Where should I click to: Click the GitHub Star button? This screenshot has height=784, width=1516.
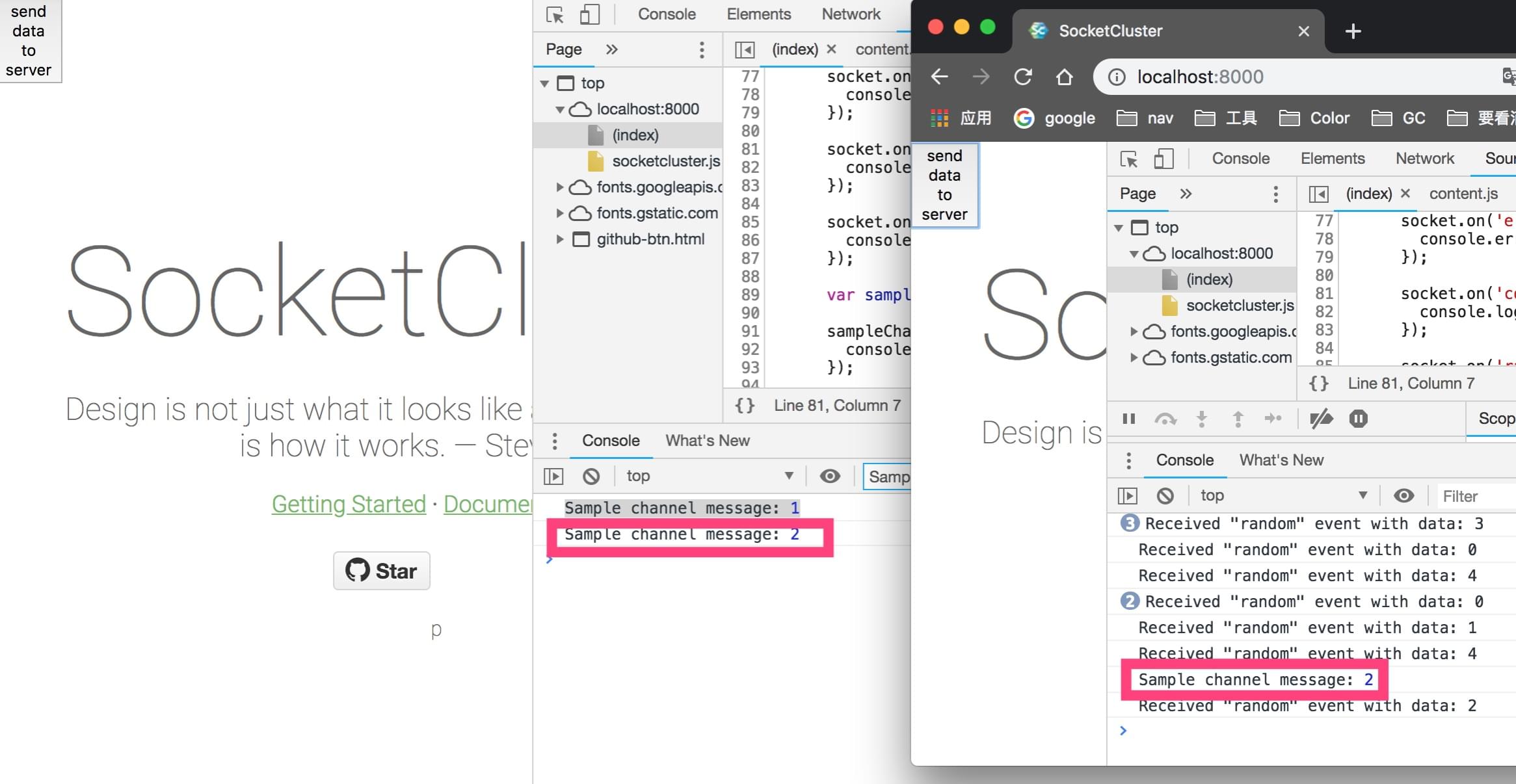tap(382, 571)
